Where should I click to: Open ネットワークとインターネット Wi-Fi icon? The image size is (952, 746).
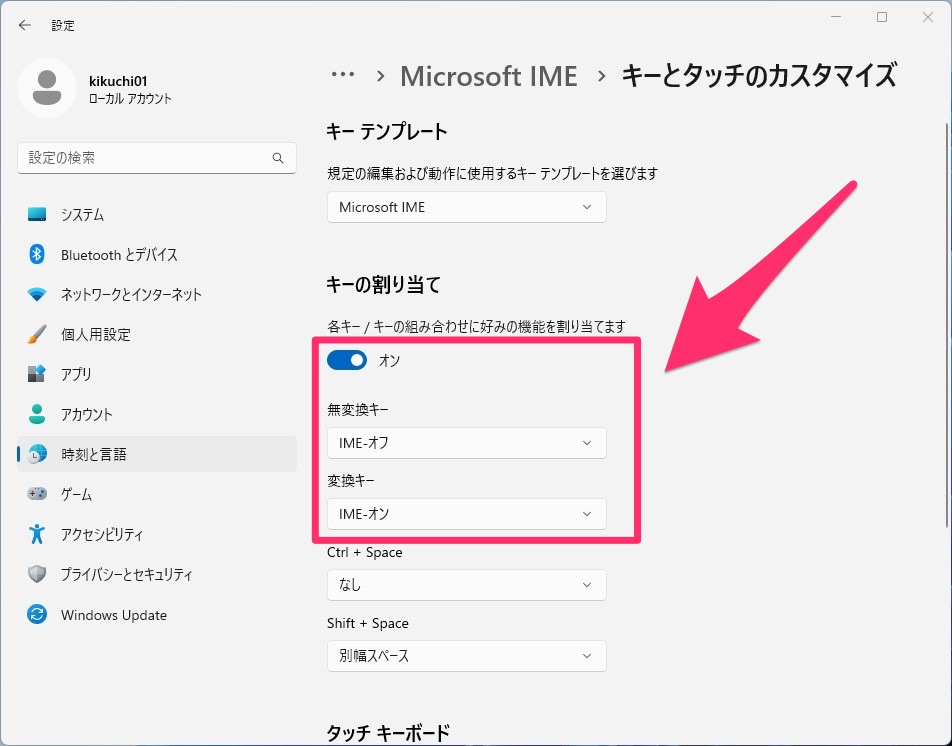point(37,294)
